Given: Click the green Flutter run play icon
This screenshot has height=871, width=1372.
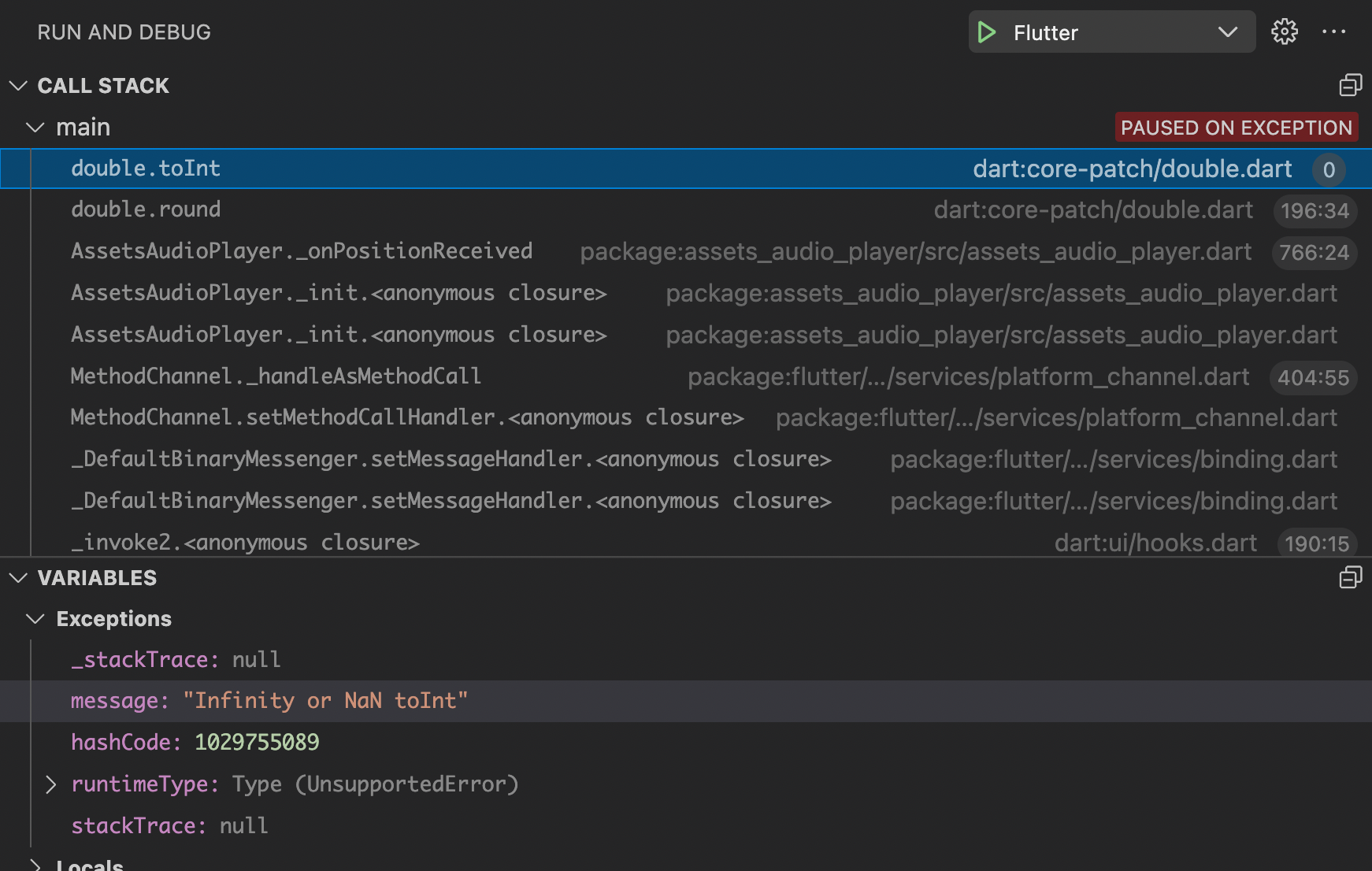Looking at the screenshot, I should (987, 32).
